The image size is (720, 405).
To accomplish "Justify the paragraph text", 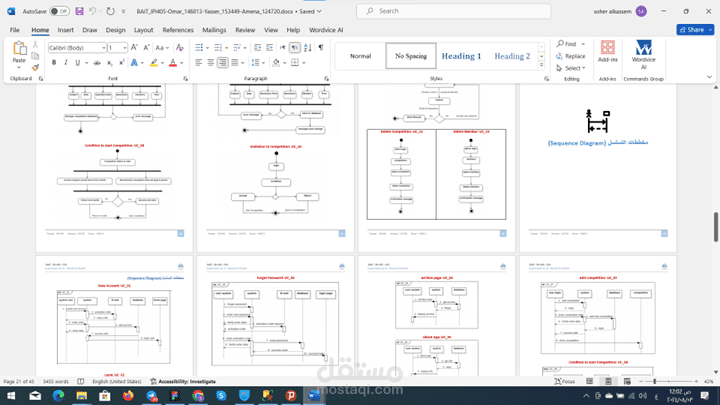I will click(235, 62).
